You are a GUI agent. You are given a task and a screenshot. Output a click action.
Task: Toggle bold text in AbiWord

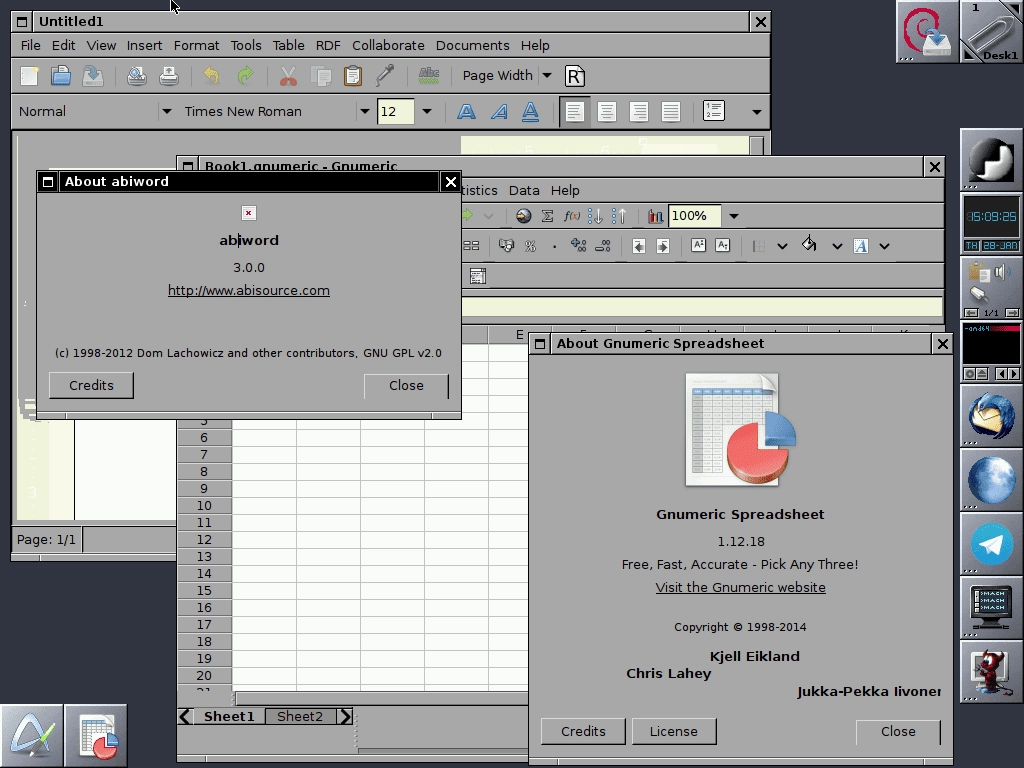(x=466, y=112)
